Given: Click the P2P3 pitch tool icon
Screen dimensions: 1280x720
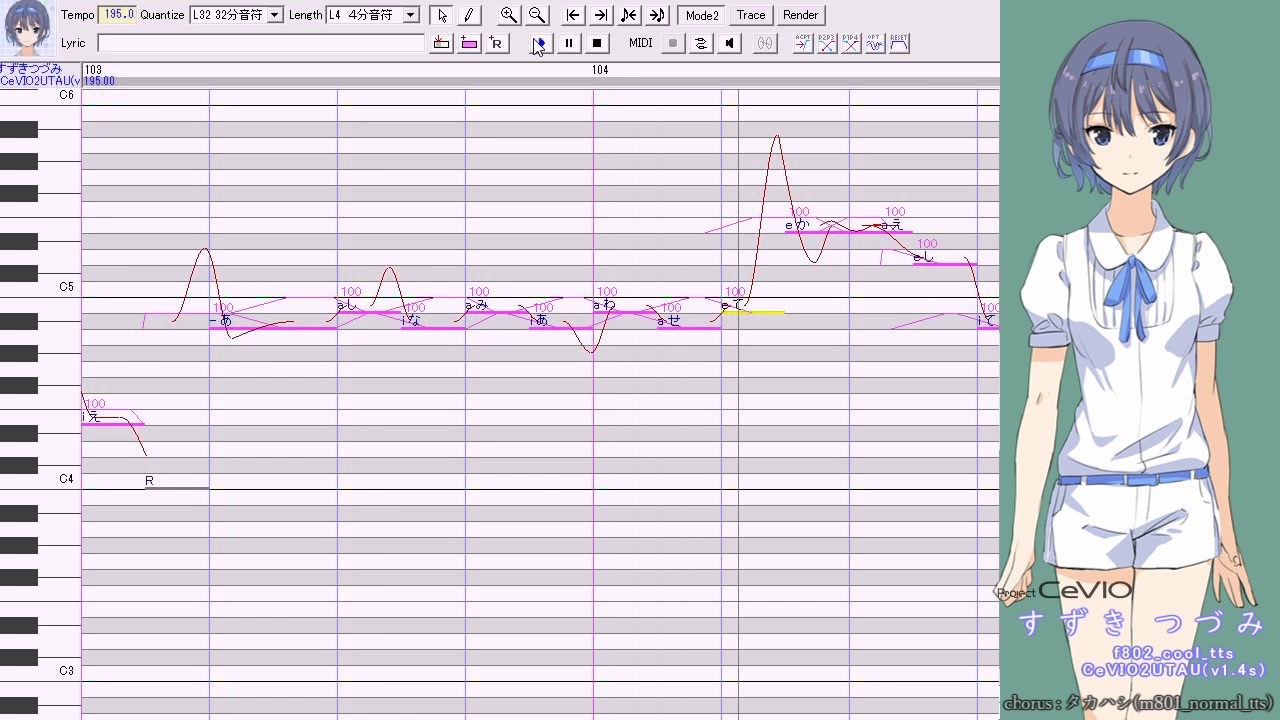Looking at the screenshot, I should click(x=827, y=43).
